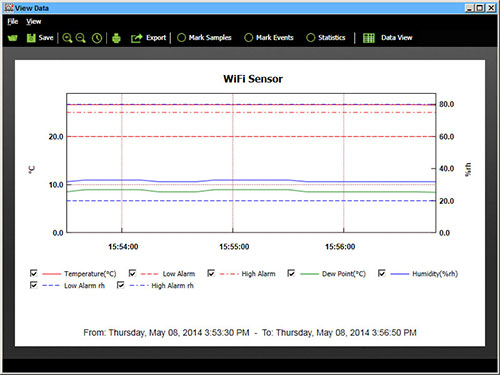Click the printer icon
500x375 pixels.
[116, 38]
